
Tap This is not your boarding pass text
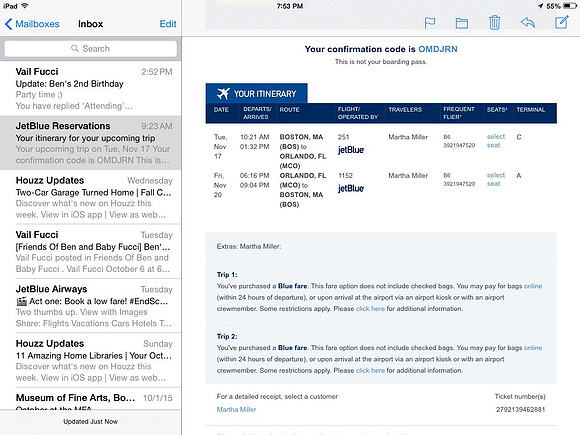381,62
